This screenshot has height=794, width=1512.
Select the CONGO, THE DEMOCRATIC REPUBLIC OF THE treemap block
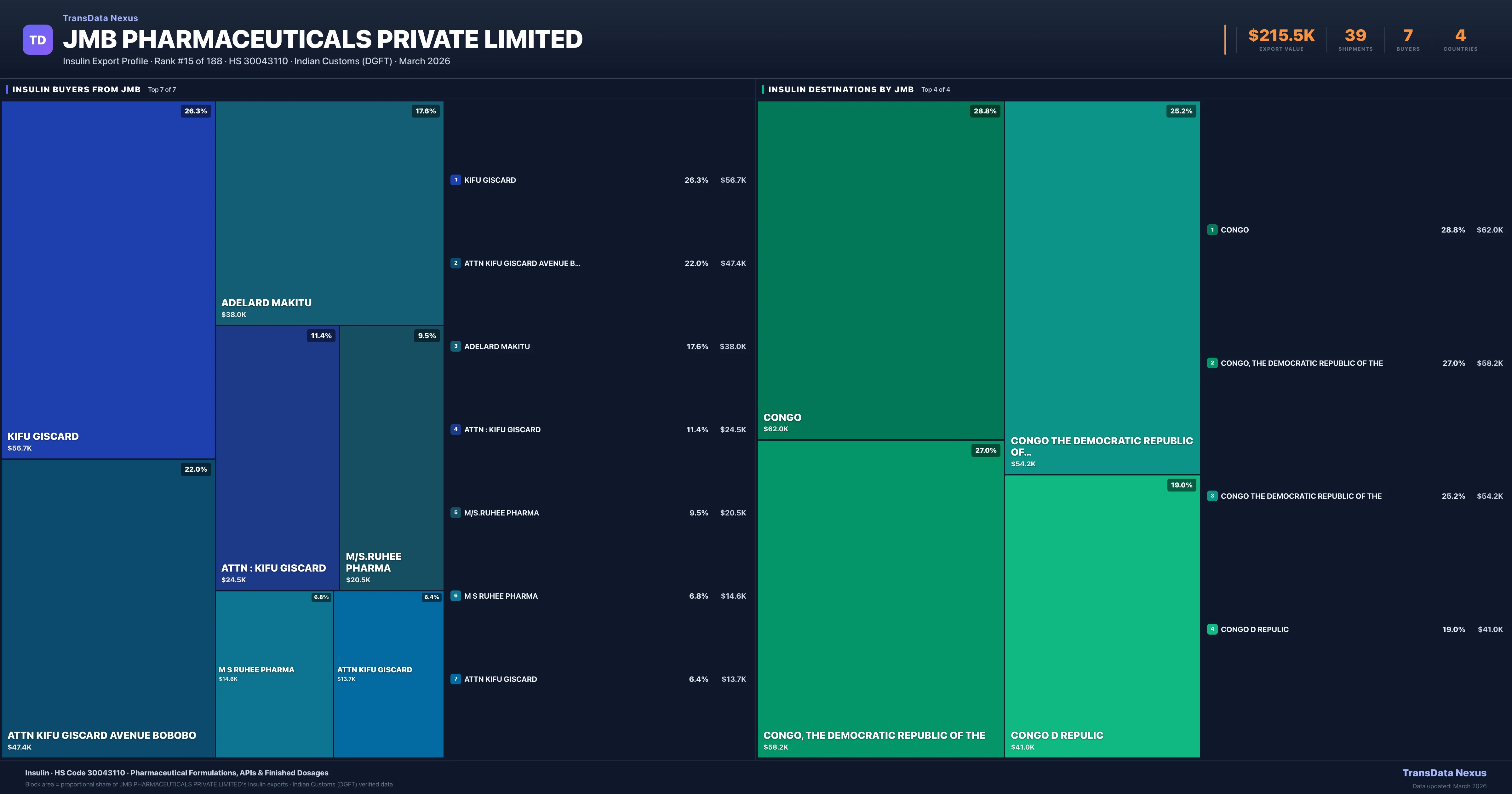[x=880, y=599]
